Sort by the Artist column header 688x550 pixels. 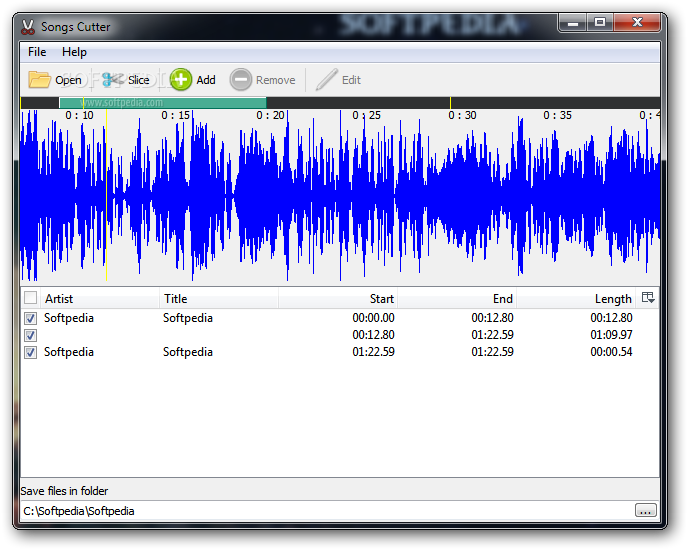coord(99,298)
